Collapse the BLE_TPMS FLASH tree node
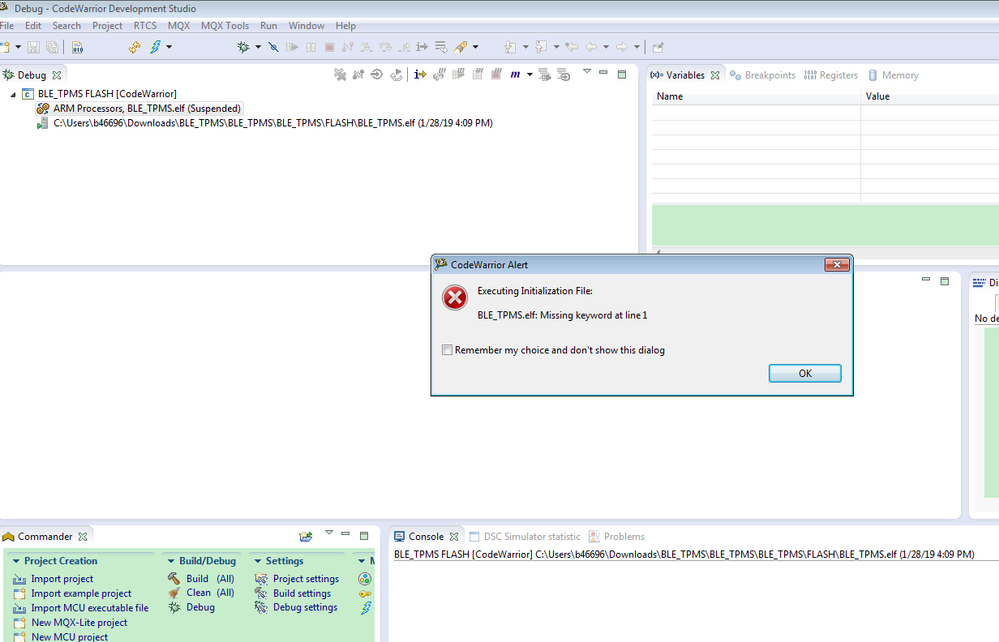The height and width of the screenshot is (642, 999). click(x=13, y=94)
